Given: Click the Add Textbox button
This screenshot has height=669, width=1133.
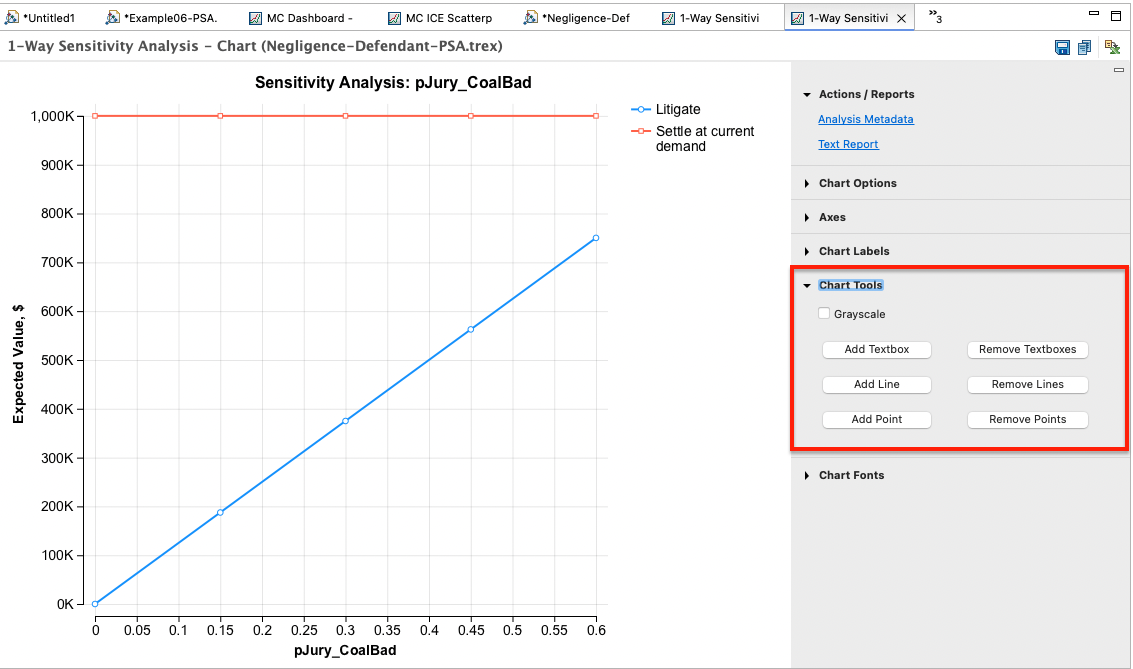Looking at the screenshot, I should [876, 350].
